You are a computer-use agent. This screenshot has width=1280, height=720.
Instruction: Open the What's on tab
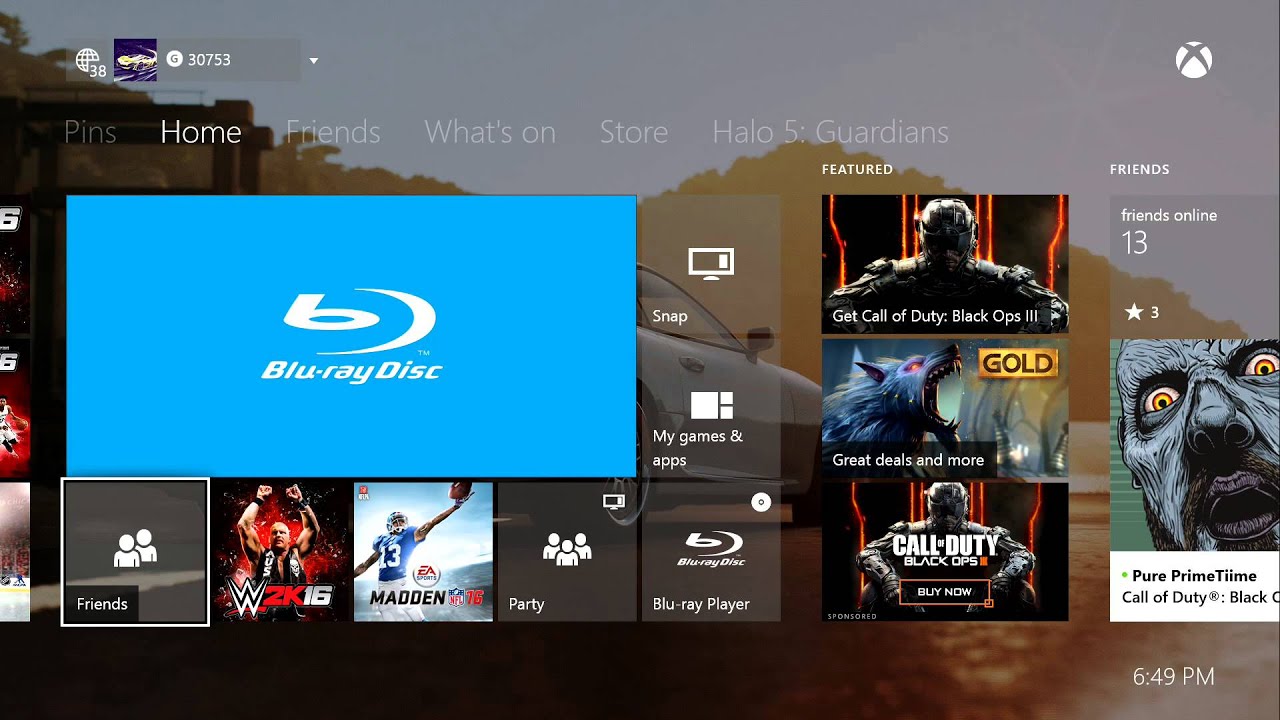click(x=490, y=132)
